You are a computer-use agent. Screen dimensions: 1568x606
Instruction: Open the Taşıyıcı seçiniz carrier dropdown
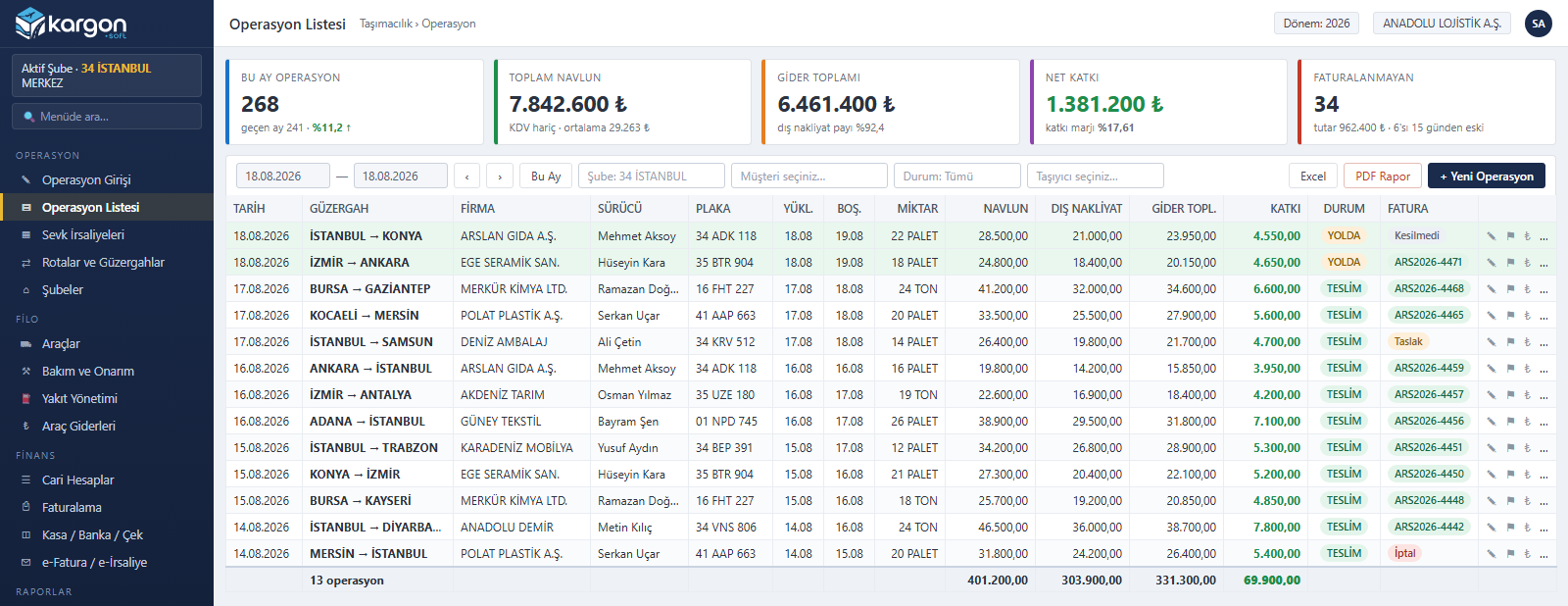point(1096,177)
